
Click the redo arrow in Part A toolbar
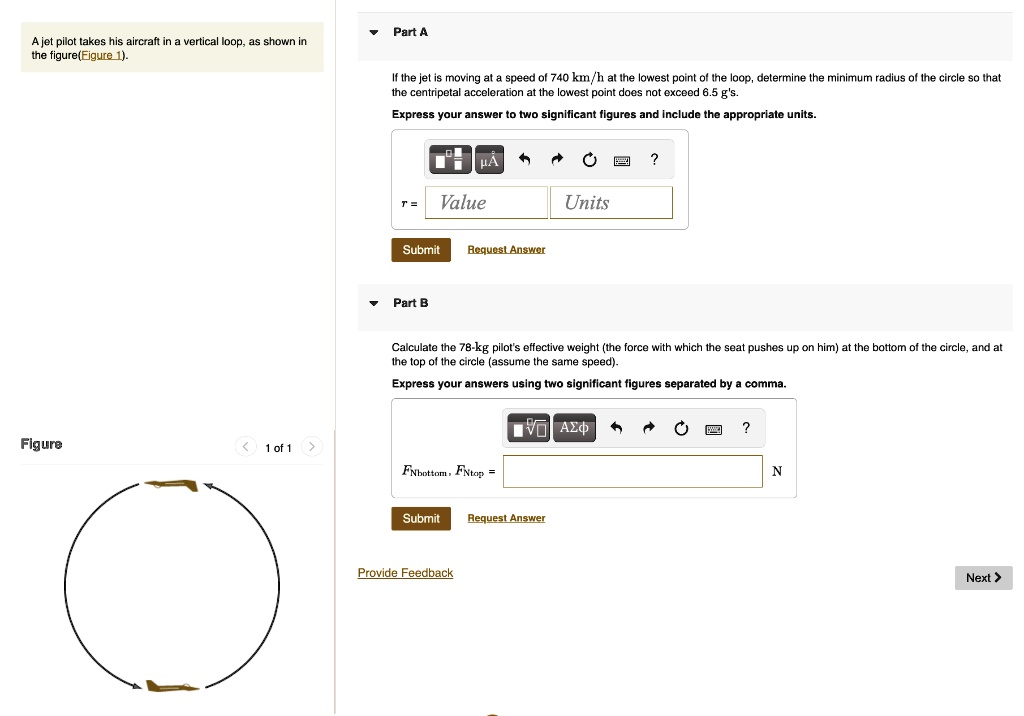click(556, 159)
